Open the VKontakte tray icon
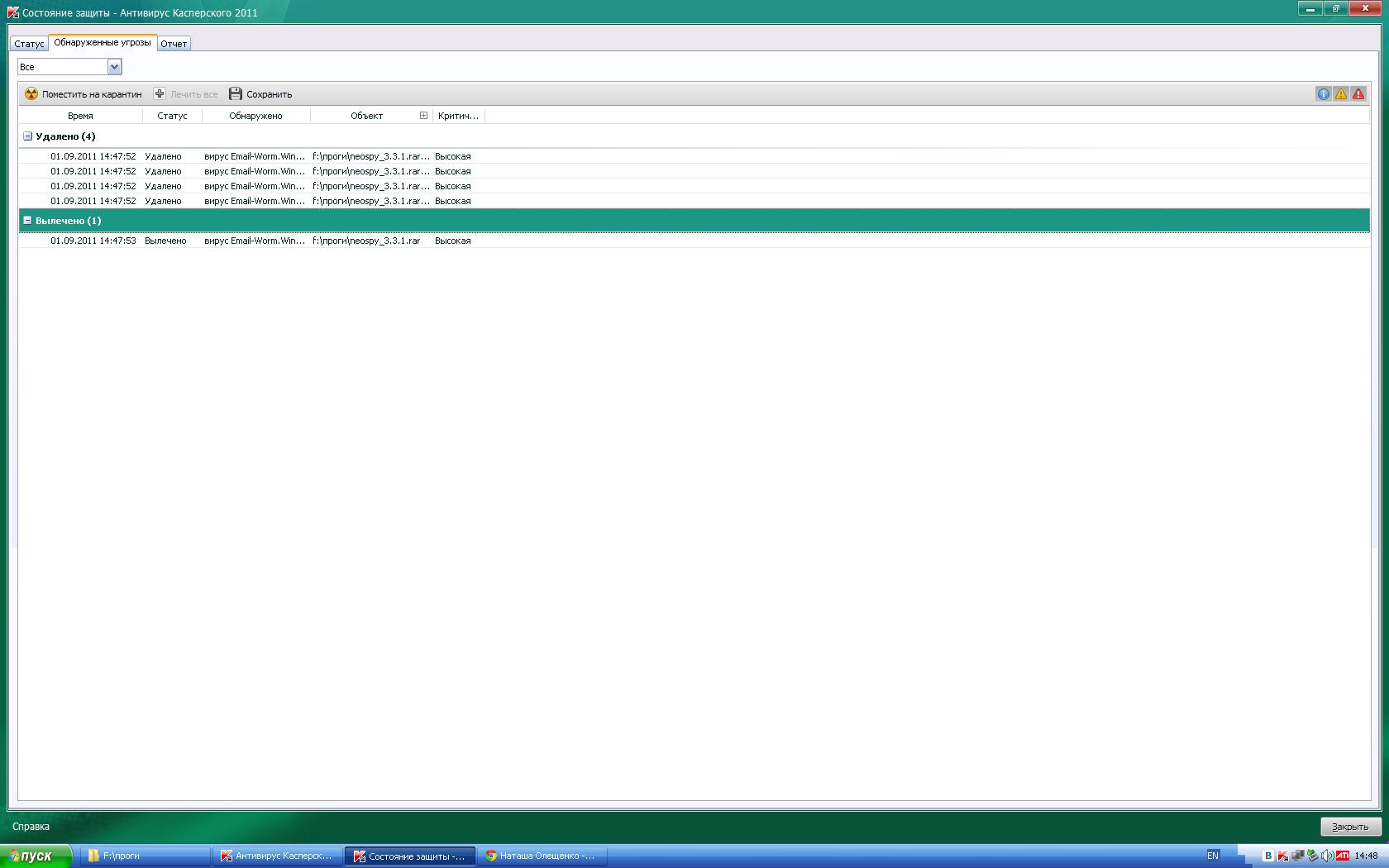Viewport: 1389px width, 868px height. tap(1267, 856)
